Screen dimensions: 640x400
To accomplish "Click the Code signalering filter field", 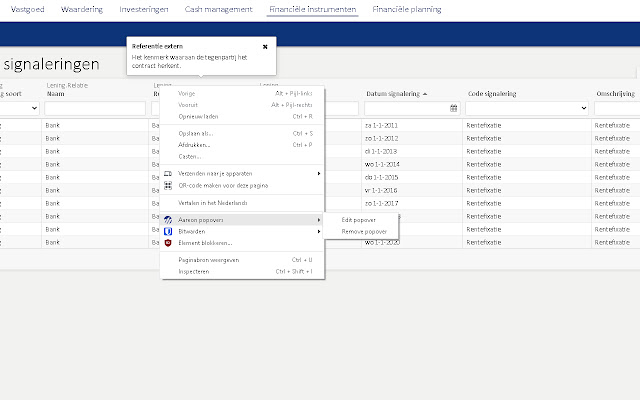I will (x=524, y=108).
